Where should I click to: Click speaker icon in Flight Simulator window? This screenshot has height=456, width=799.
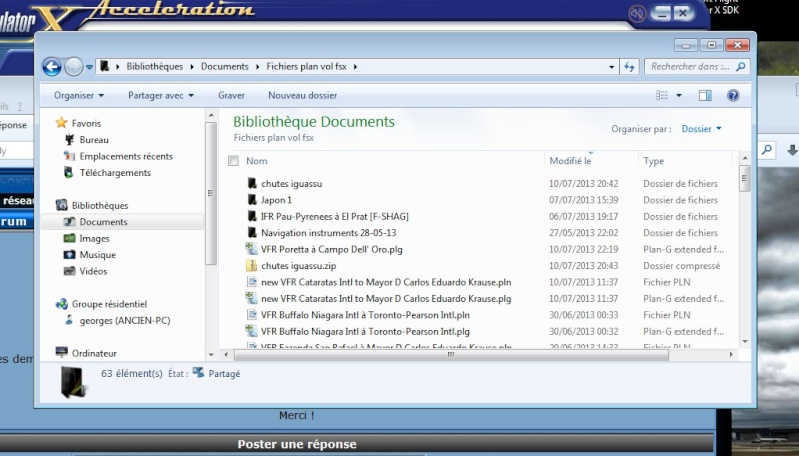point(637,14)
